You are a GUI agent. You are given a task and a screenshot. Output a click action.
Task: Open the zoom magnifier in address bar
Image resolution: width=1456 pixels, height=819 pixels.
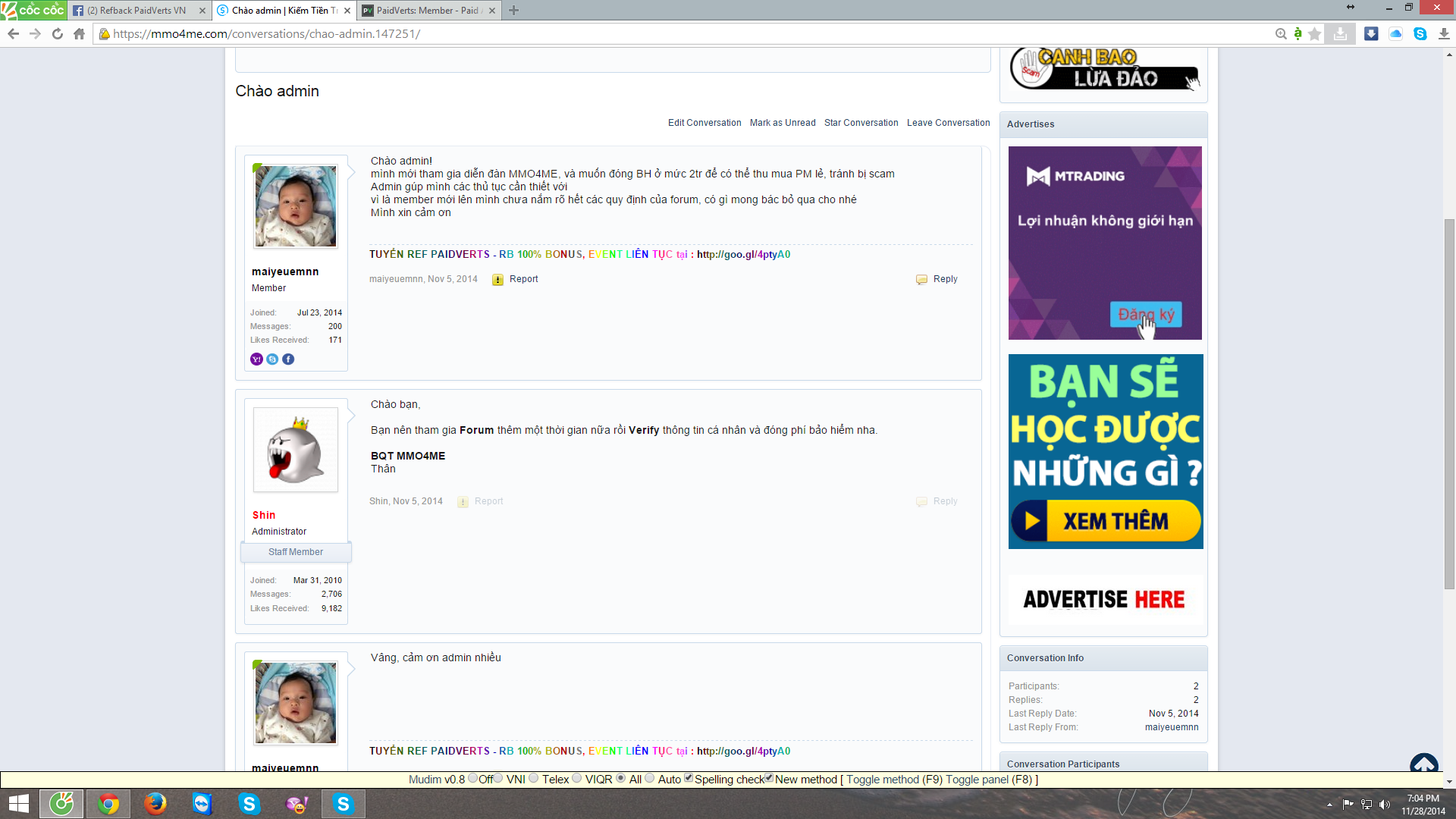pyautogui.click(x=1281, y=33)
